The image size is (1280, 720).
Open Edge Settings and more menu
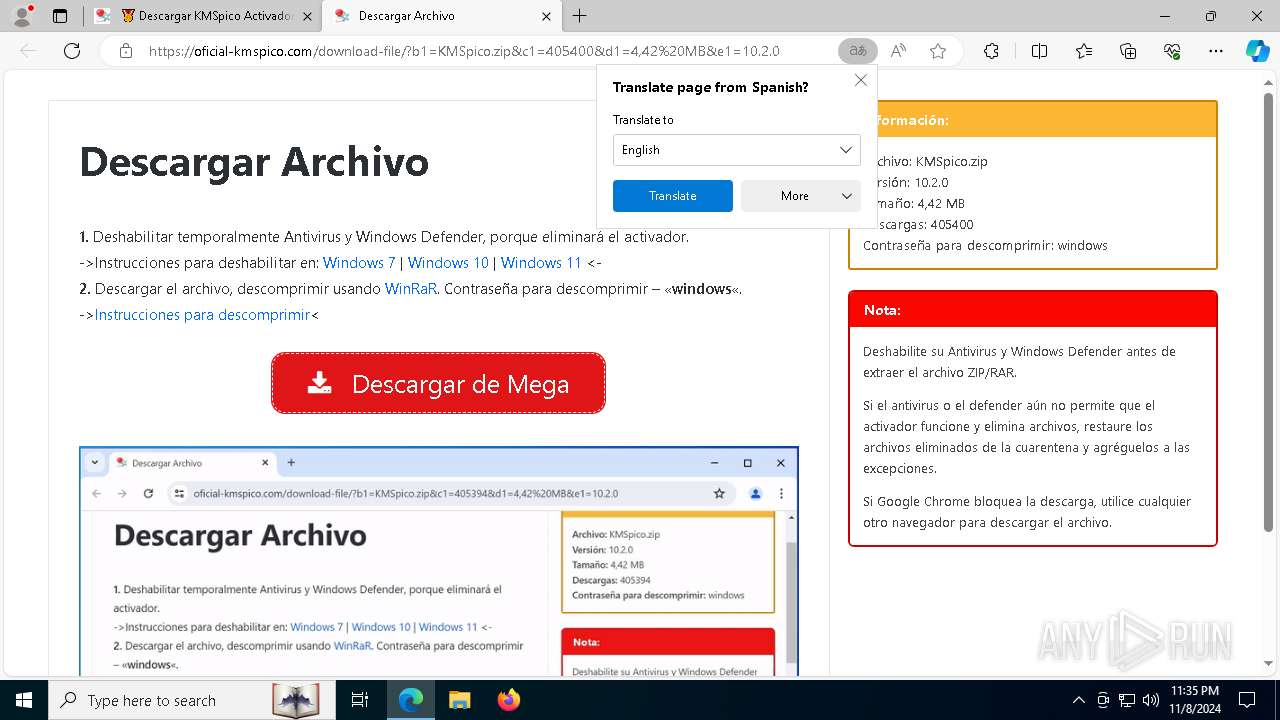tap(1216, 51)
